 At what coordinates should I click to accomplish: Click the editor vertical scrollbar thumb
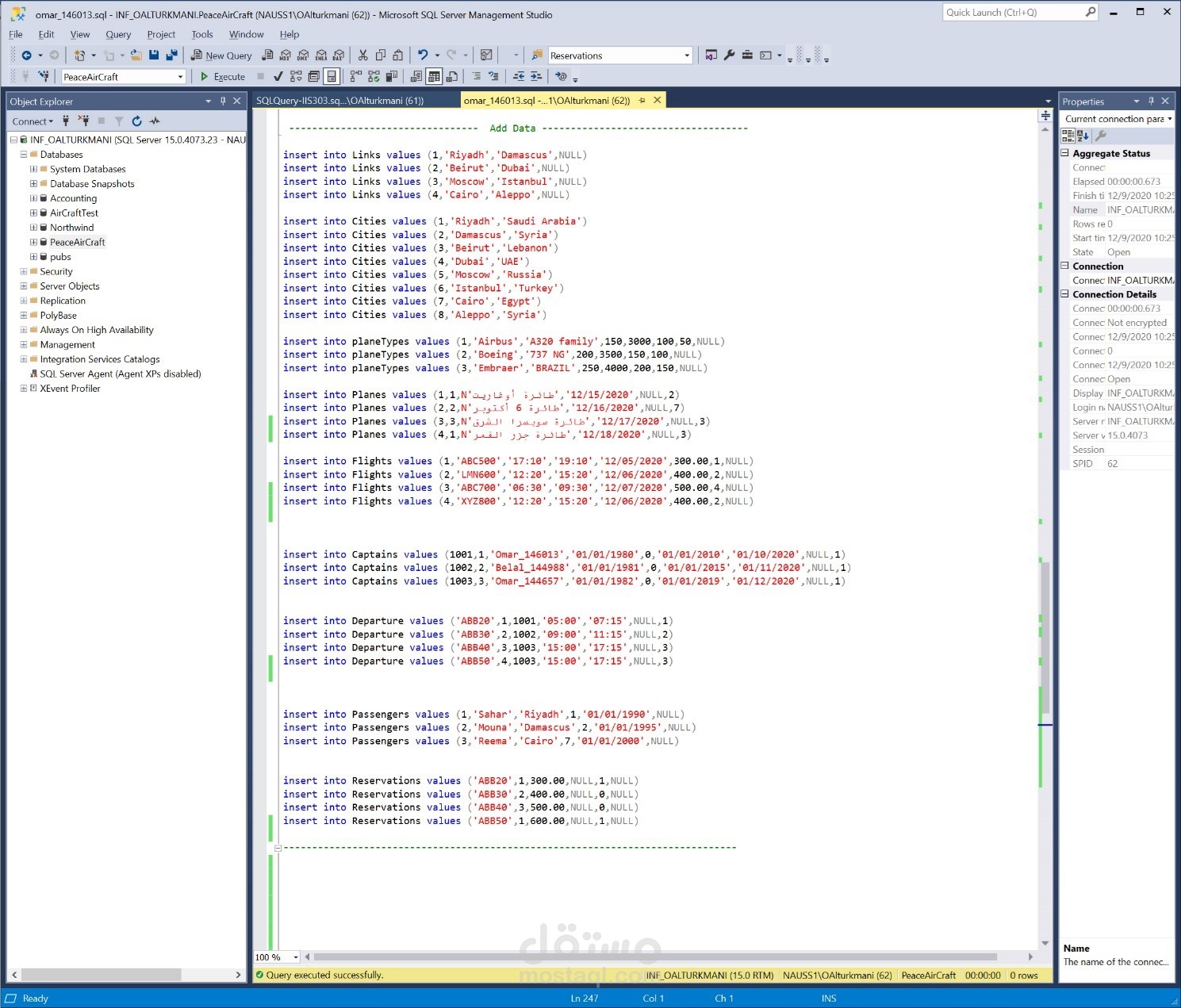tap(1045, 638)
